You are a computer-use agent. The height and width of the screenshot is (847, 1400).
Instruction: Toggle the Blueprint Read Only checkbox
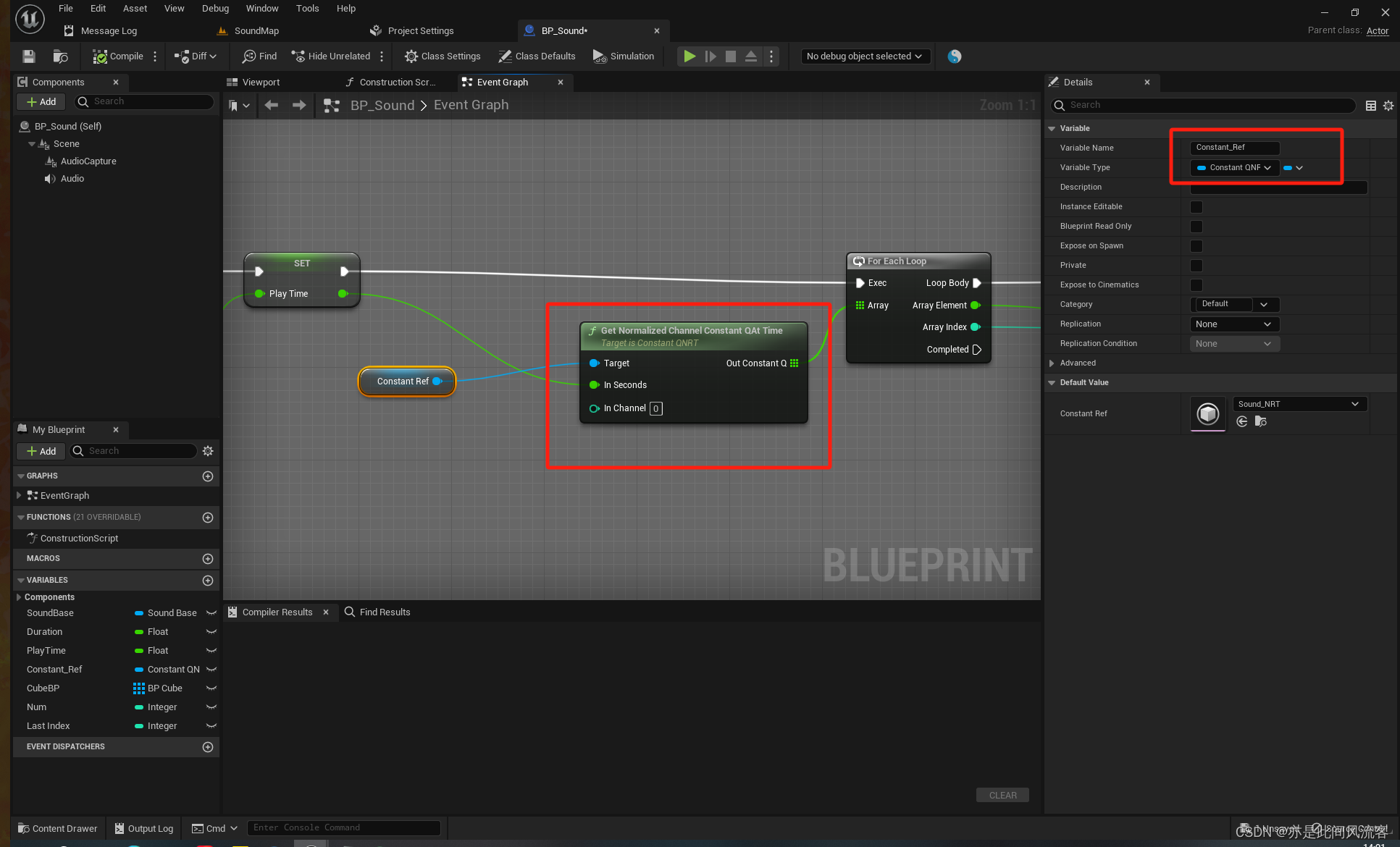pyautogui.click(x=1196, y=227)
